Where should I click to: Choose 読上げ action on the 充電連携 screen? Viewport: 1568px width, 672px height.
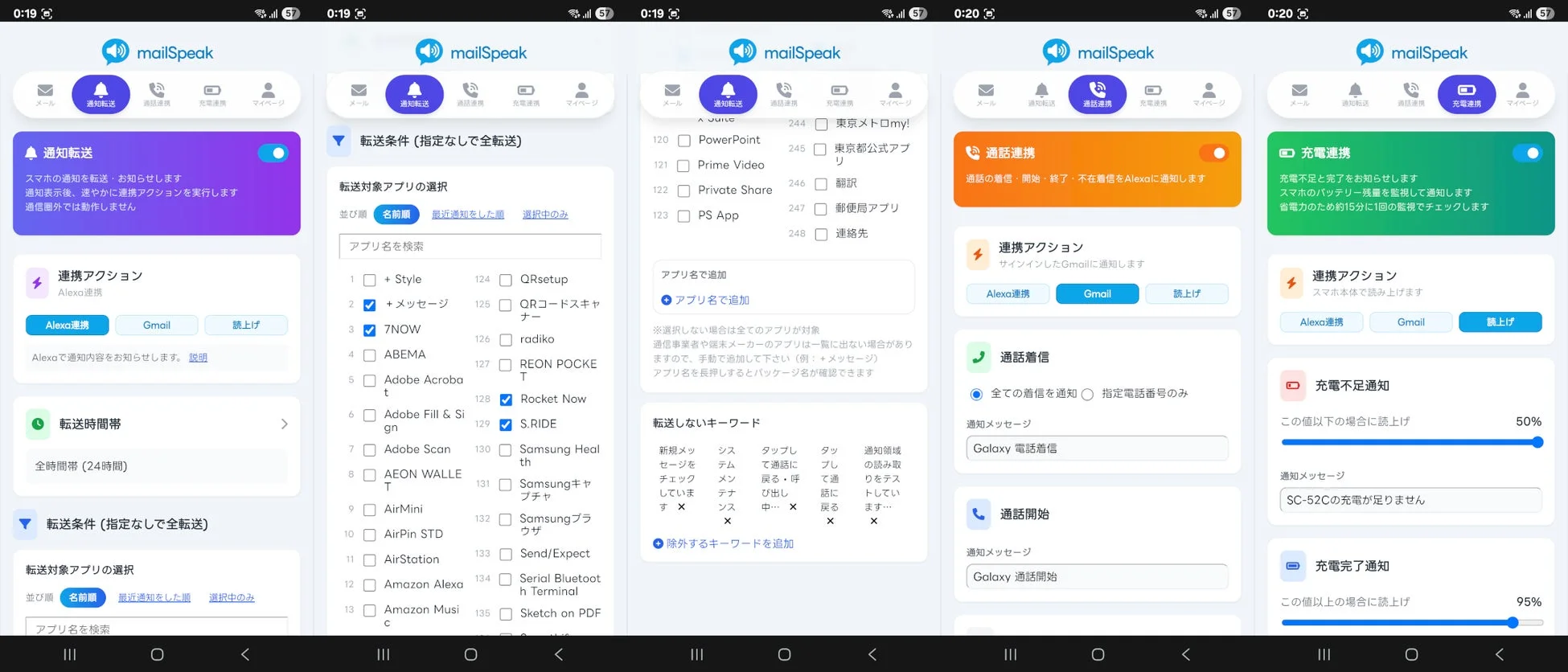[1500, 322]
